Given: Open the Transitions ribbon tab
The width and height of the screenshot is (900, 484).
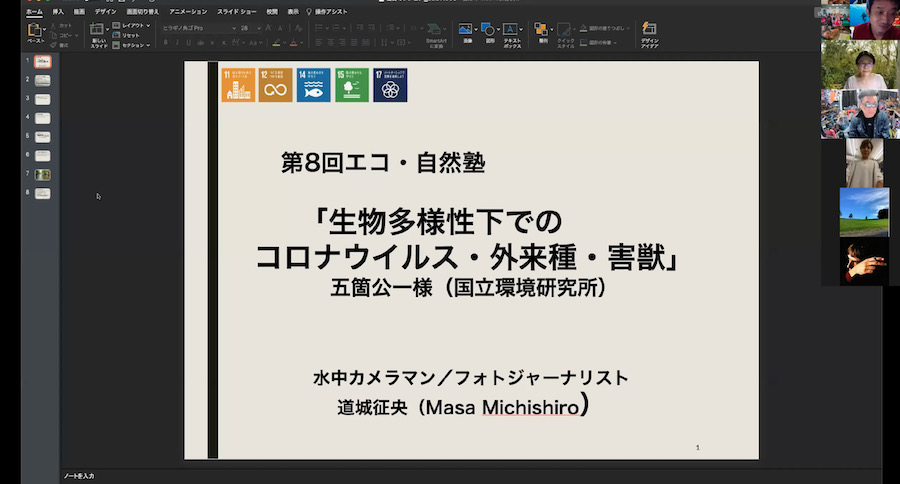Looking at the screenshot, I should [x=142, y=11].
